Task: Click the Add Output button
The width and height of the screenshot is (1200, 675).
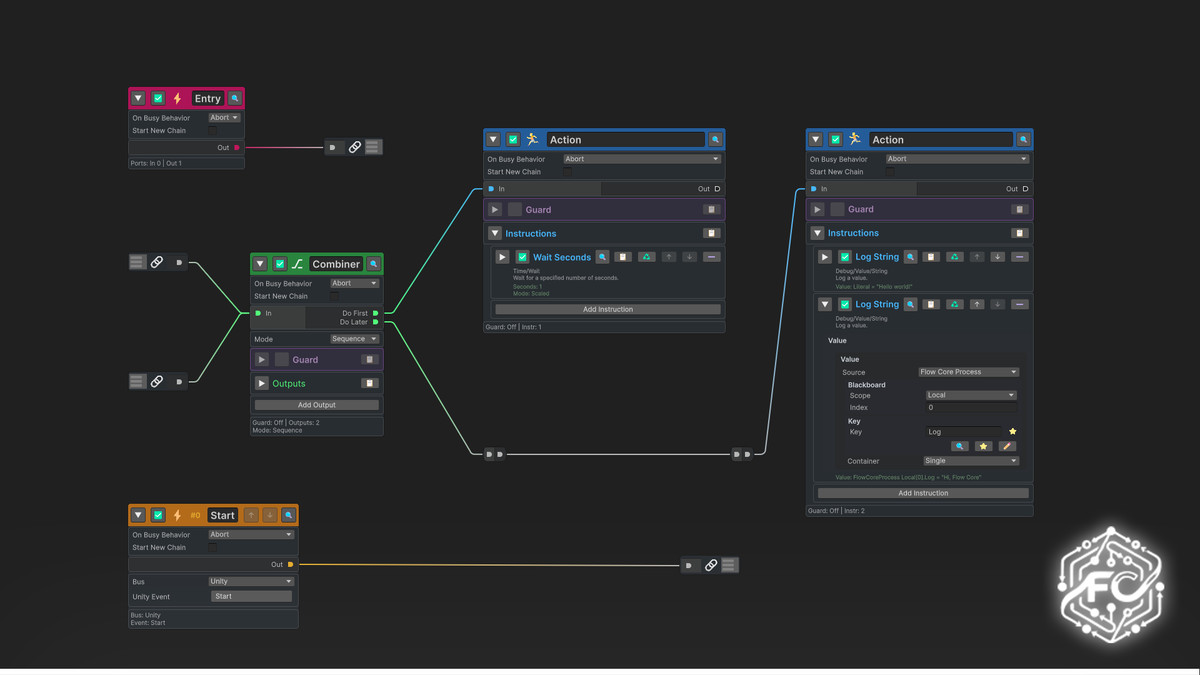Action: 316,405
